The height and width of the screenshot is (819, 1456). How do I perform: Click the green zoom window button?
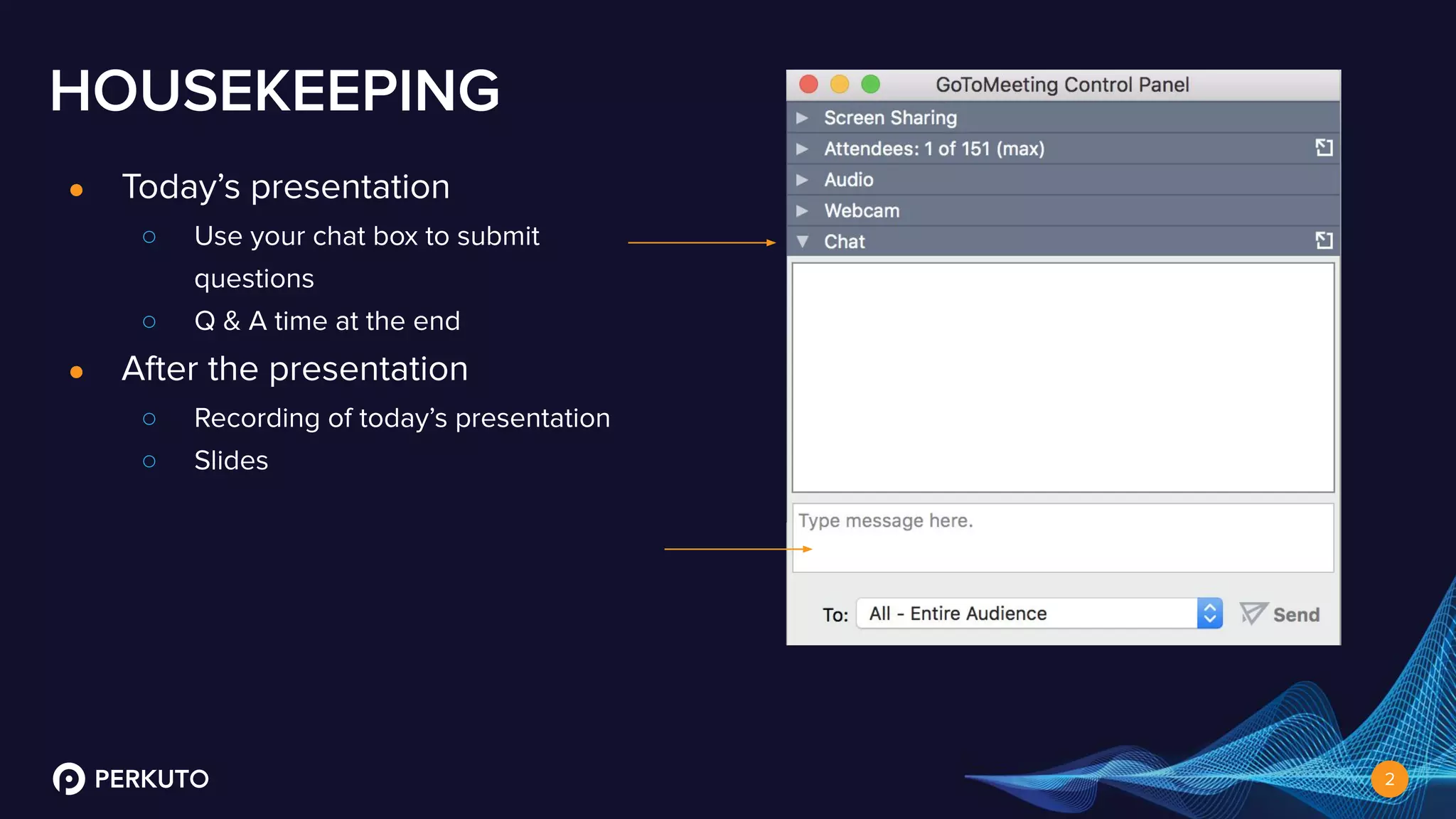point(870,85)
